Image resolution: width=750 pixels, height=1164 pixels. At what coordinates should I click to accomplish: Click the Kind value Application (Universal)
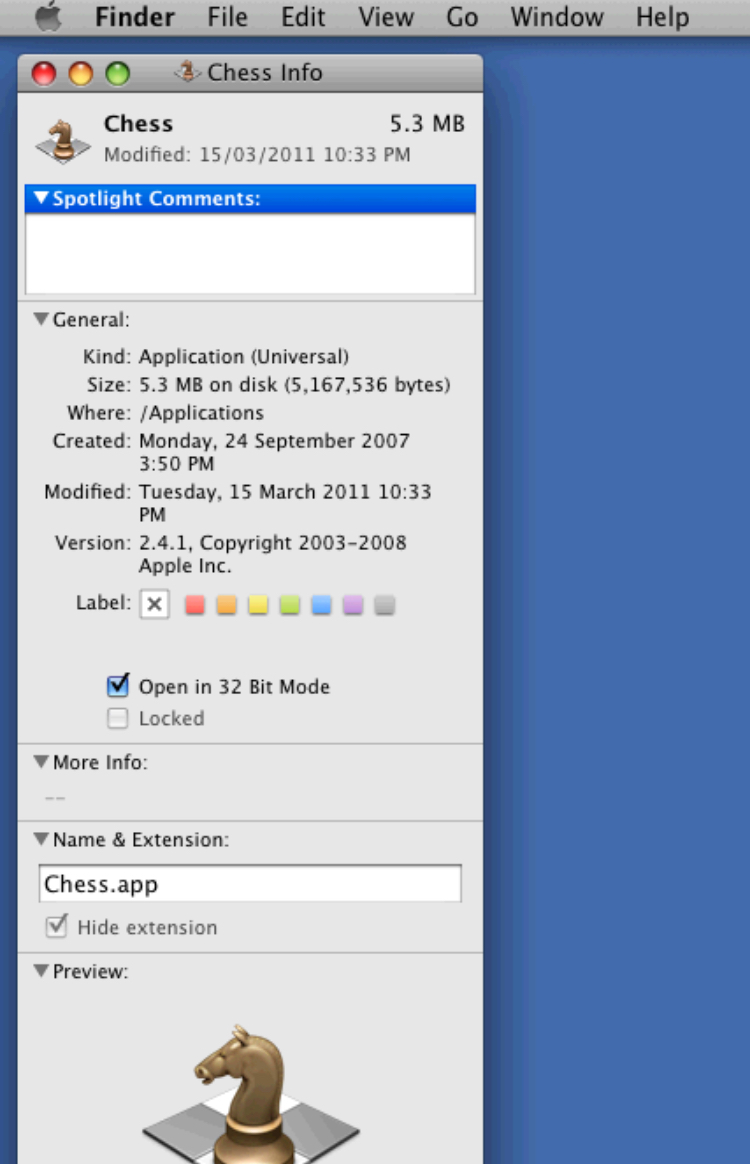tap(244, 356)
